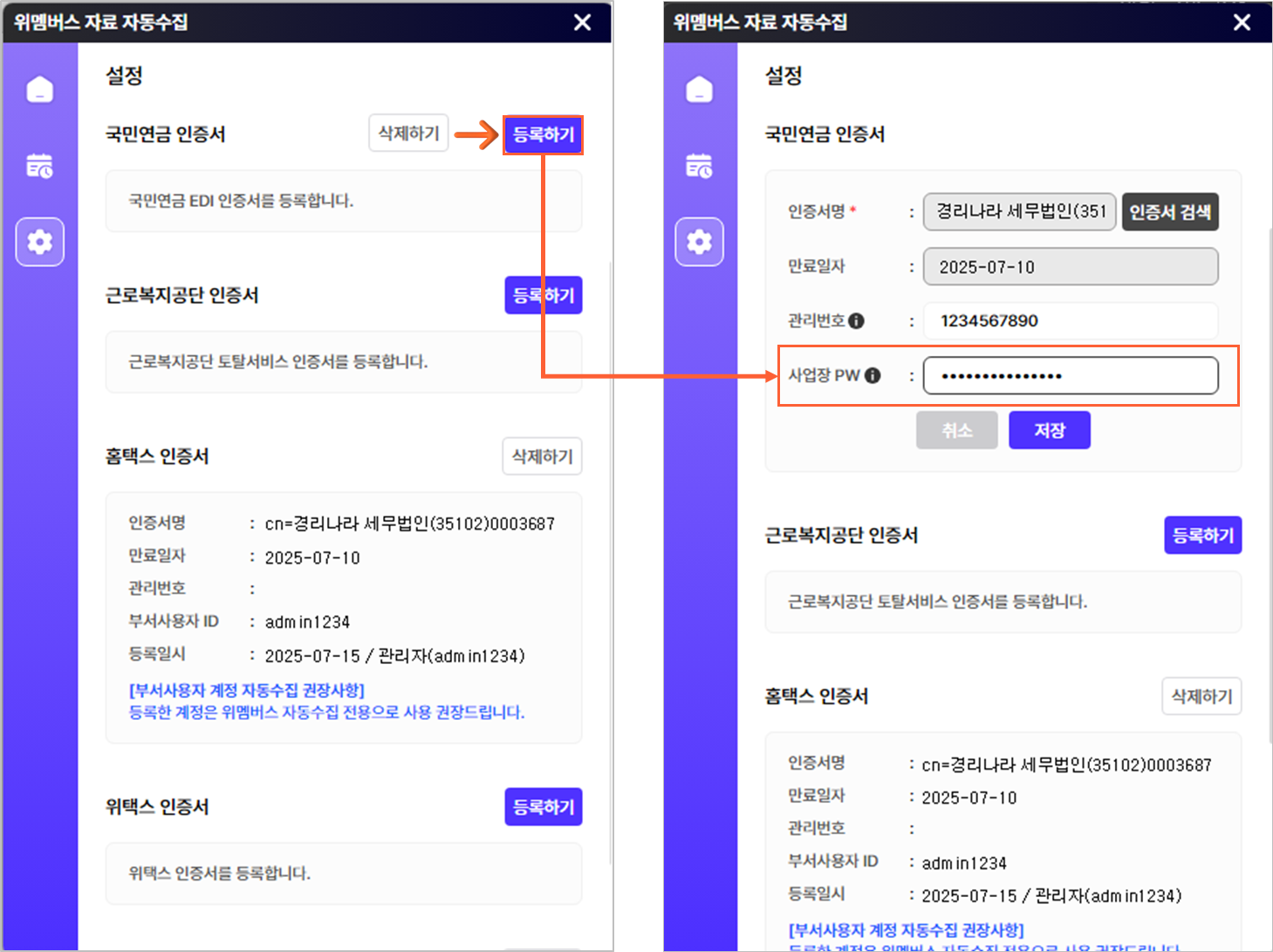
Task: Select the settings gear icon in the right window sidebar
Action: click(700, 242)
